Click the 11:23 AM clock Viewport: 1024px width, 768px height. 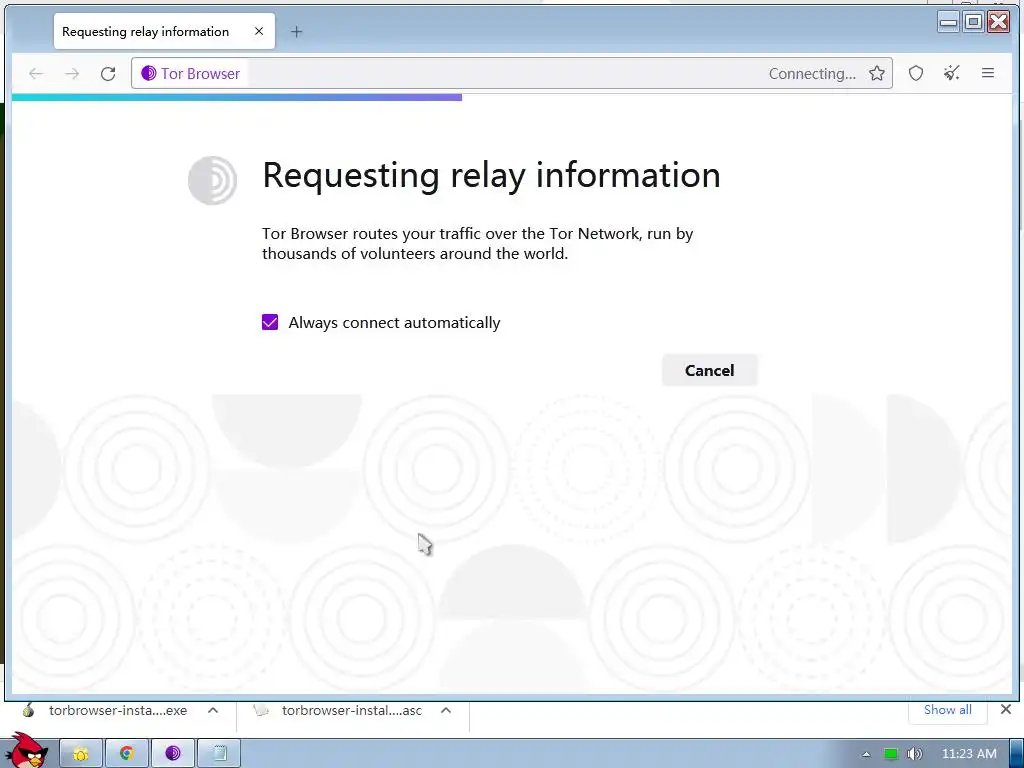click(x=969, y=754)
